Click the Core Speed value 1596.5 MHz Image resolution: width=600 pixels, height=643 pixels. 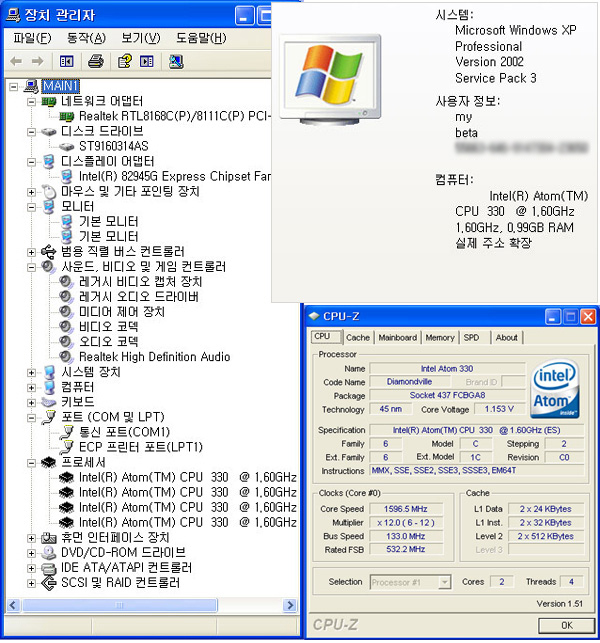406,509
